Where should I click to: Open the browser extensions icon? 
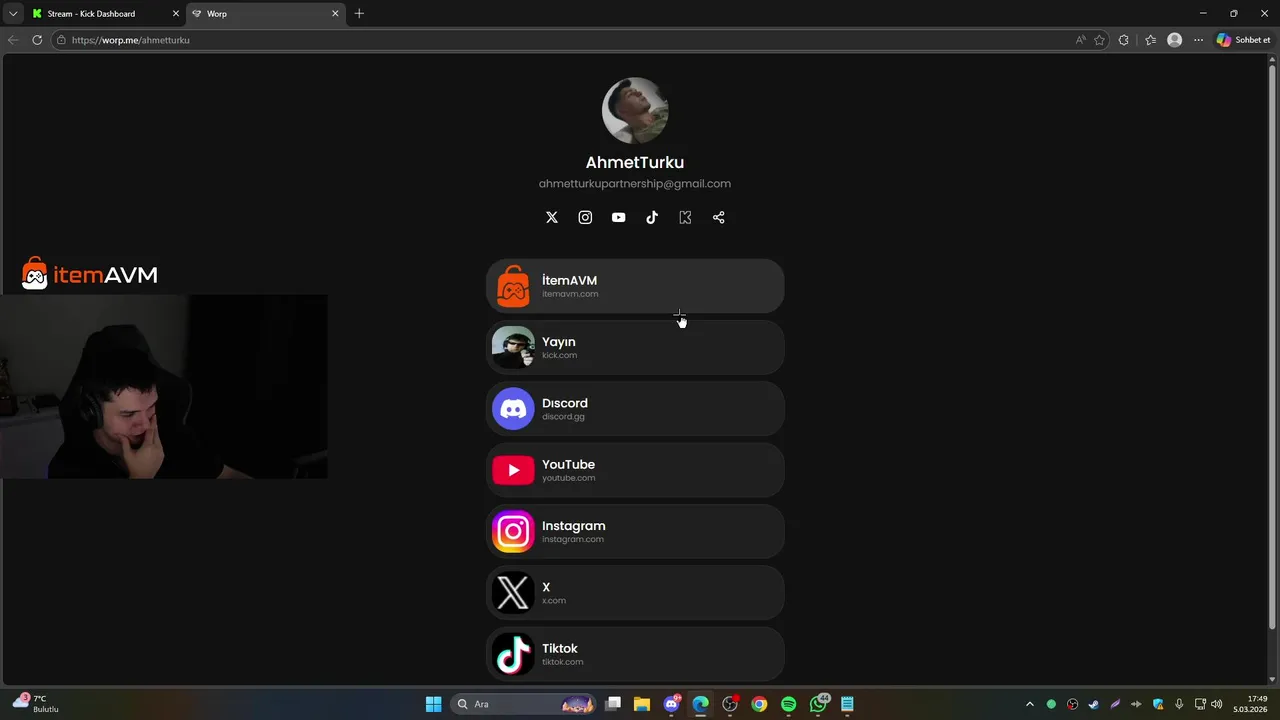pyautogui.click(x=1124, y=40)
